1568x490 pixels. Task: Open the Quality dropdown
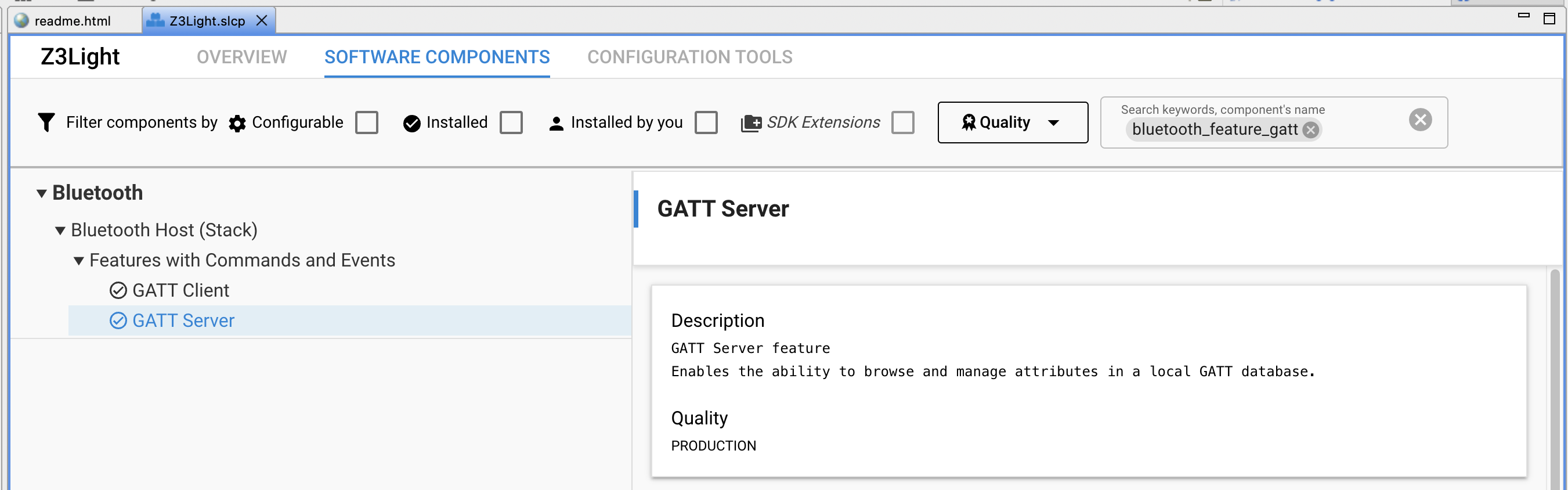coord(1013,123)
